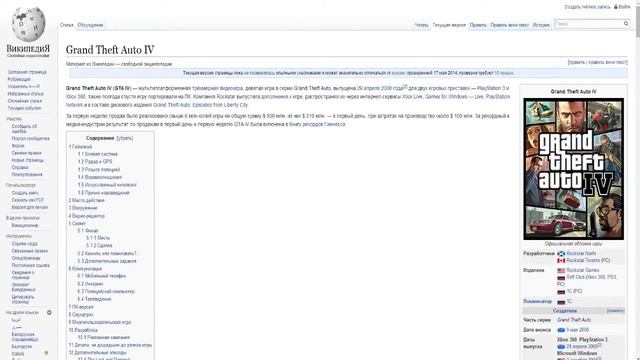Image resolution: width=640 pixels, height=360 pixels.
Task: Jump to contents entry 1 Геймплей
Action: 80,147
